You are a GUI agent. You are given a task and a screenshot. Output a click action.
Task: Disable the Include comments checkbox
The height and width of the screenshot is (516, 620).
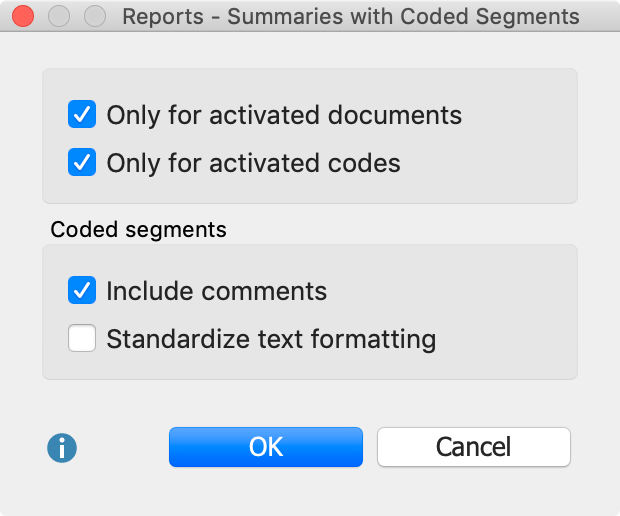pyautogui.click(x=81, y=291)
